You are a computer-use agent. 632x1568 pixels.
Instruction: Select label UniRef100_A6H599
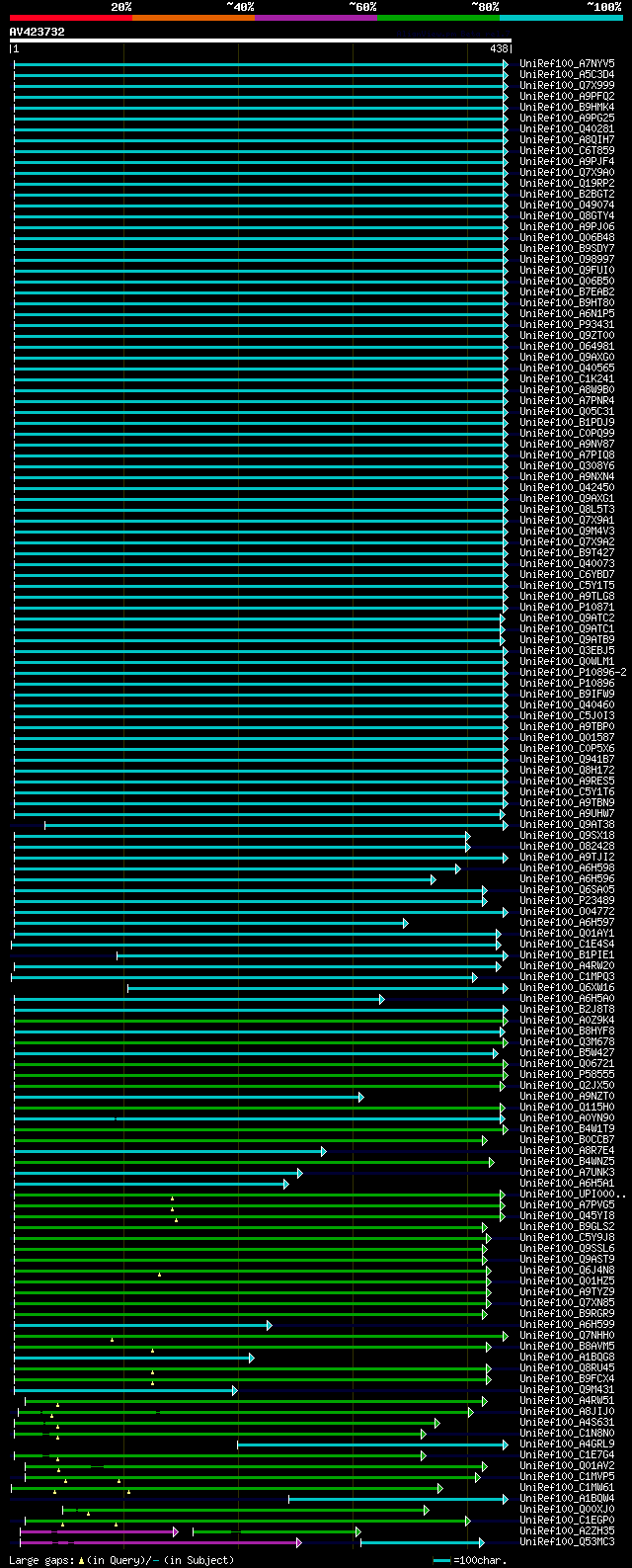coord(567,1324)
